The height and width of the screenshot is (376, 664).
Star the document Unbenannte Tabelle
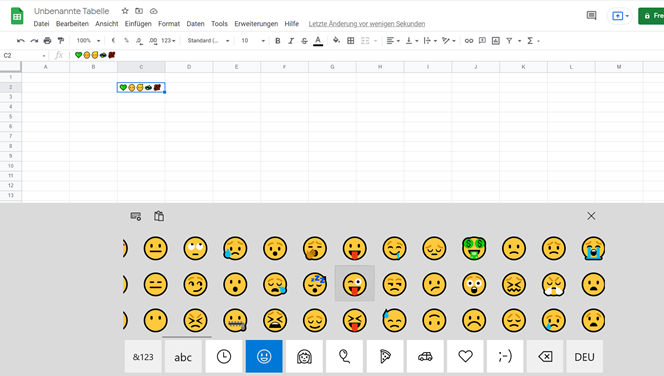[x=125, y=11]
